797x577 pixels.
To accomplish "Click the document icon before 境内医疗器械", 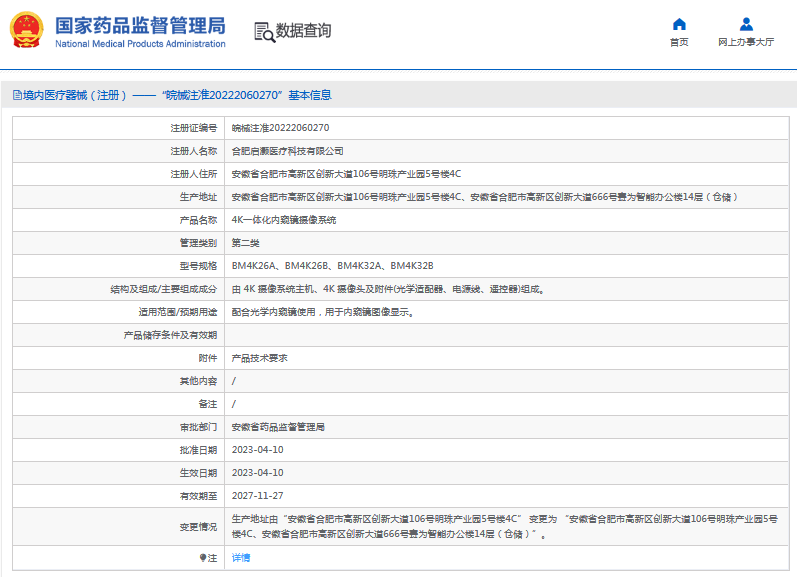I will 16,96.
